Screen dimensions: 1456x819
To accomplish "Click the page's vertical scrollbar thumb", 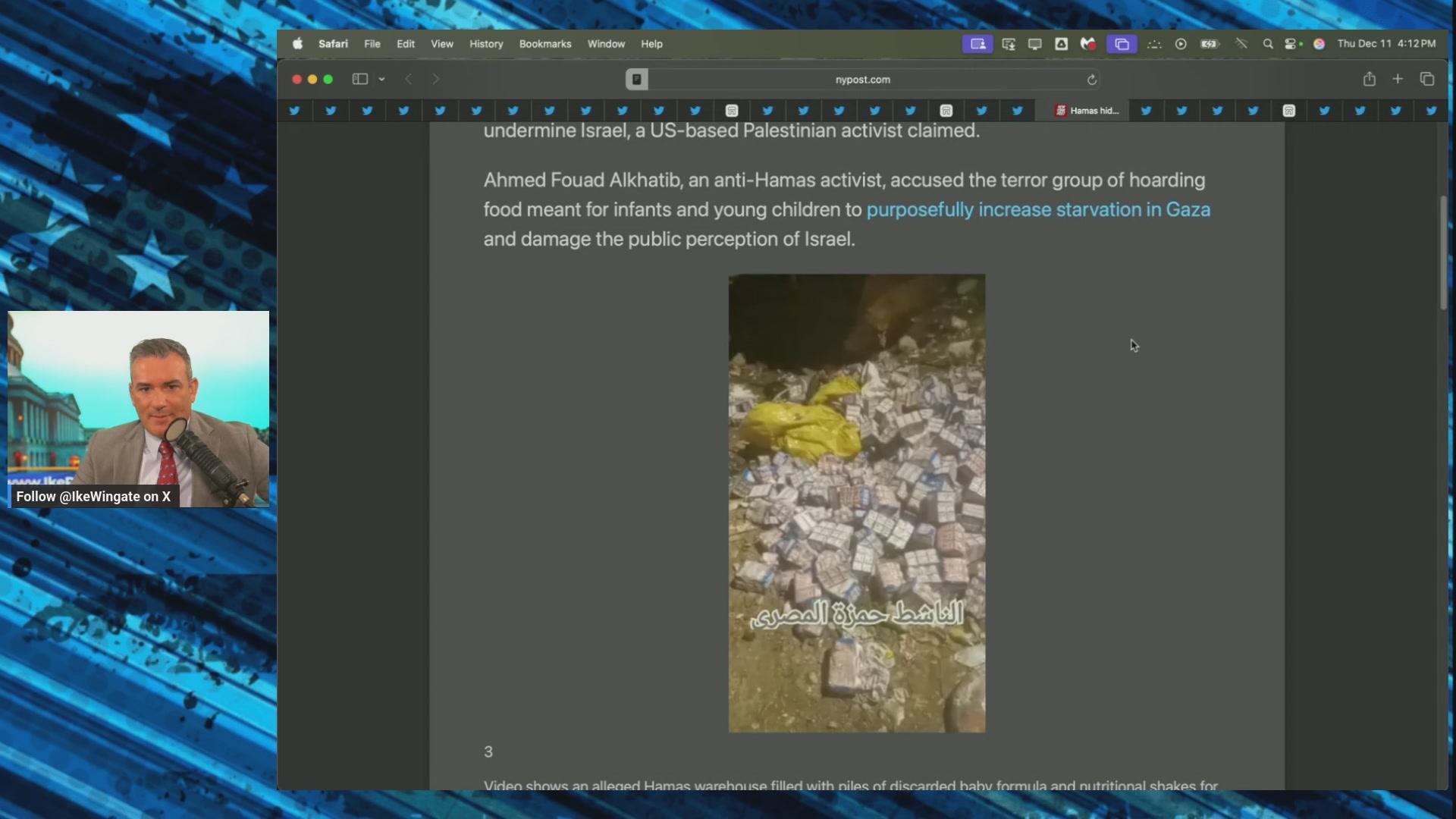I will [1443, 253].
